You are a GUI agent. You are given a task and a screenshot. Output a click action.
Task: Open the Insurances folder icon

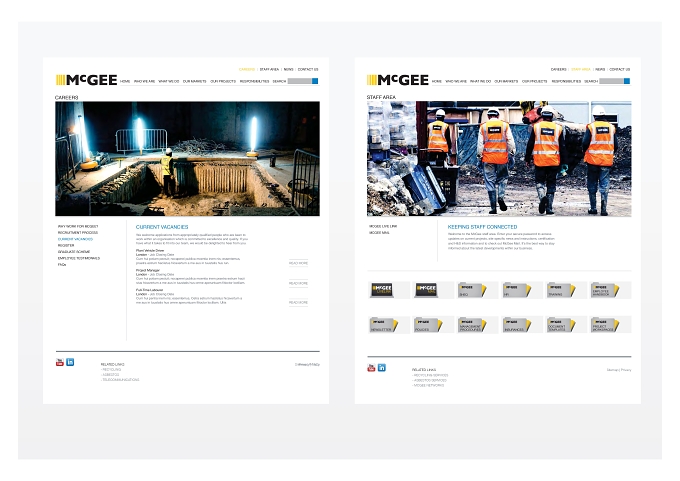[x=517, y=325]
